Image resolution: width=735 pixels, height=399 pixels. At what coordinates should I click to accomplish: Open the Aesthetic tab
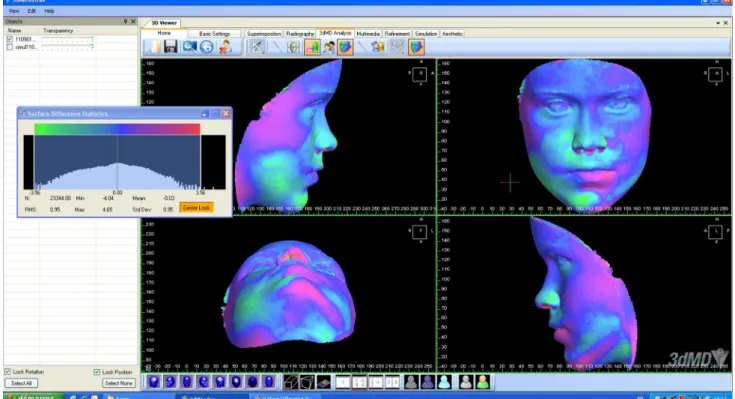452,34
